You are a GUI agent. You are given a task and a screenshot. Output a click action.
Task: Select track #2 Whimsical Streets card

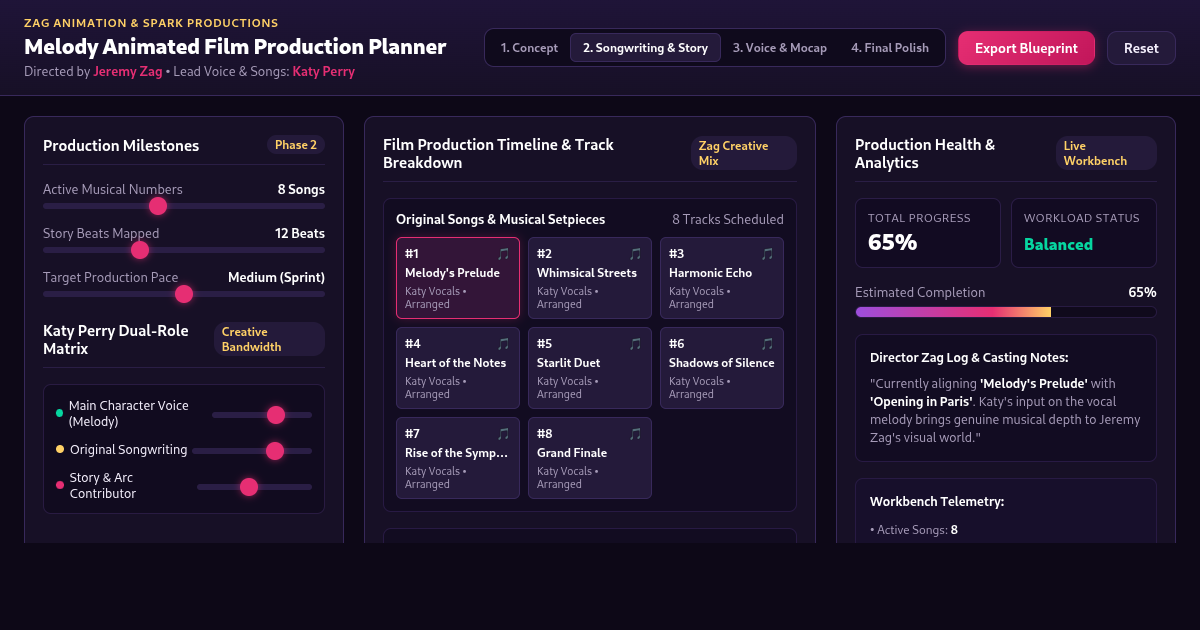(x=590, y=278)
